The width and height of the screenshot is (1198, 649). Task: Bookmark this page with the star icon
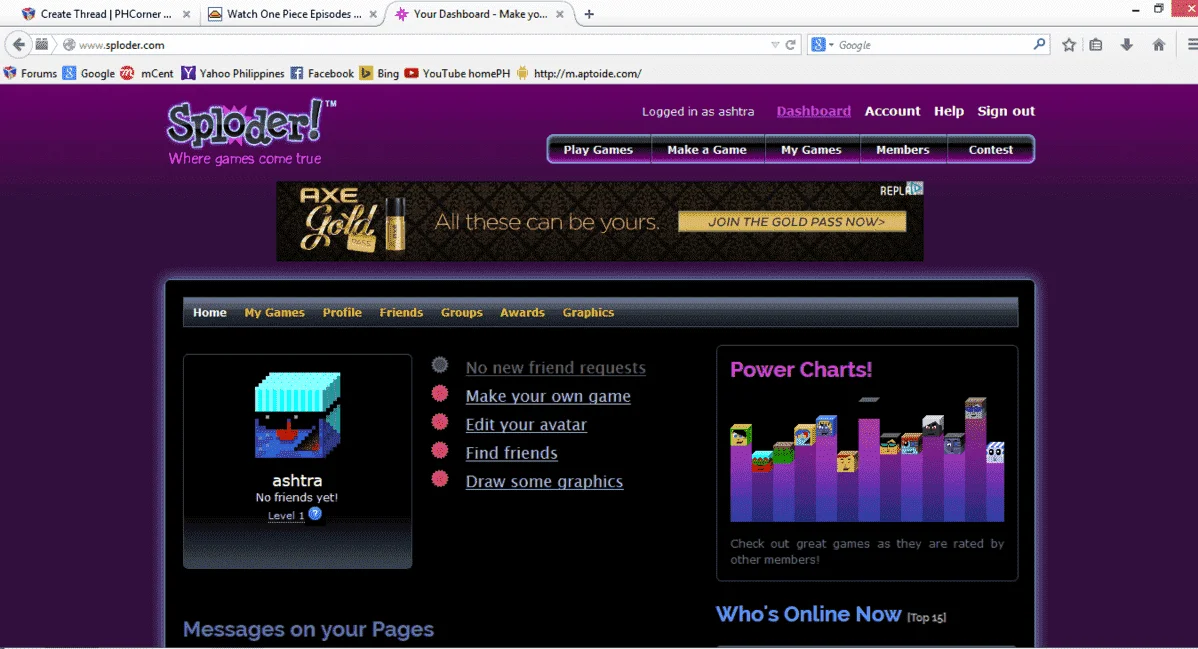click(x=1069, y=45)
